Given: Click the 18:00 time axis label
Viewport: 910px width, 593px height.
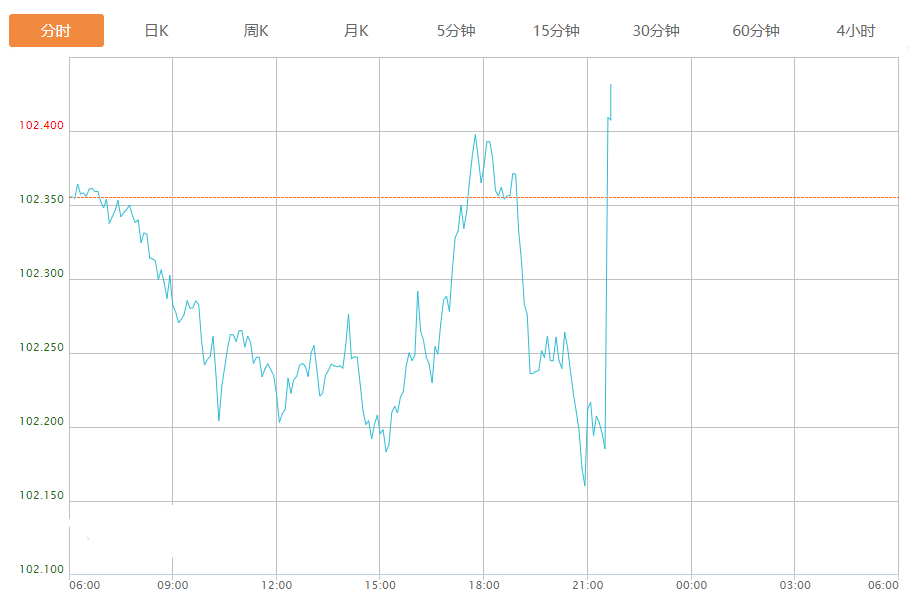Looking at the screenshot, I should pyautogui.click(x=484, y=585).
